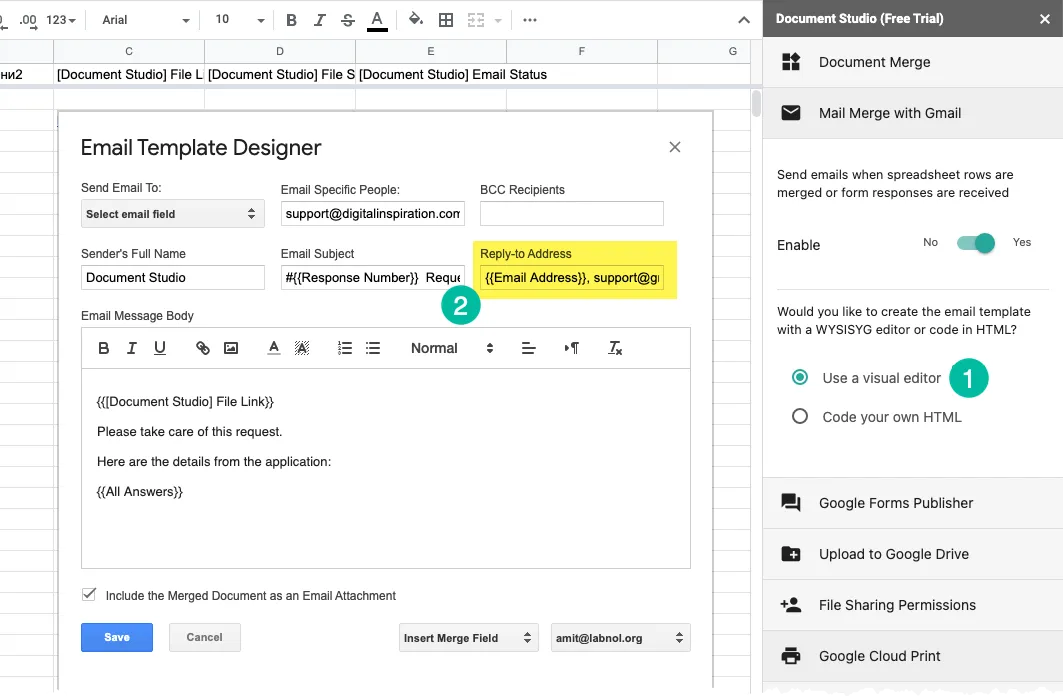1063x697 pixels.
Task: Cancel the email template dialog
Action: 204,637
